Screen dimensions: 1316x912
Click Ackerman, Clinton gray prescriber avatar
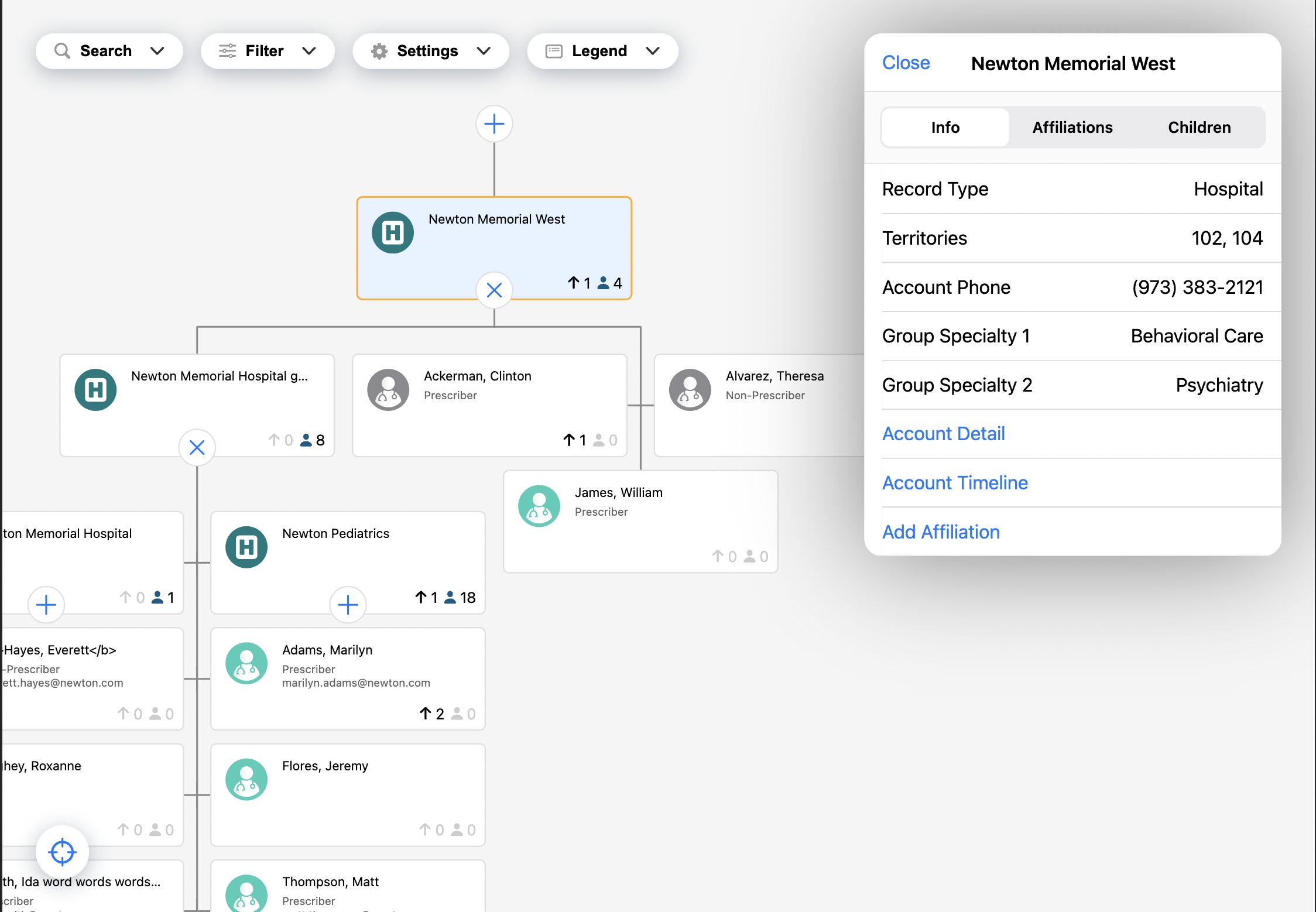(x=388, y=389)
